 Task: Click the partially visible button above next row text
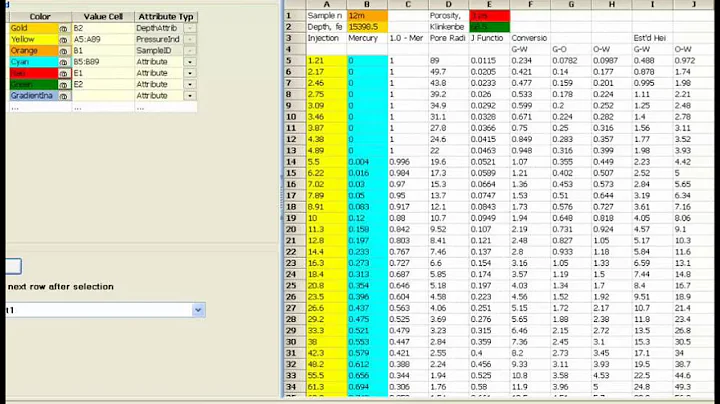(x=13, y=266)
